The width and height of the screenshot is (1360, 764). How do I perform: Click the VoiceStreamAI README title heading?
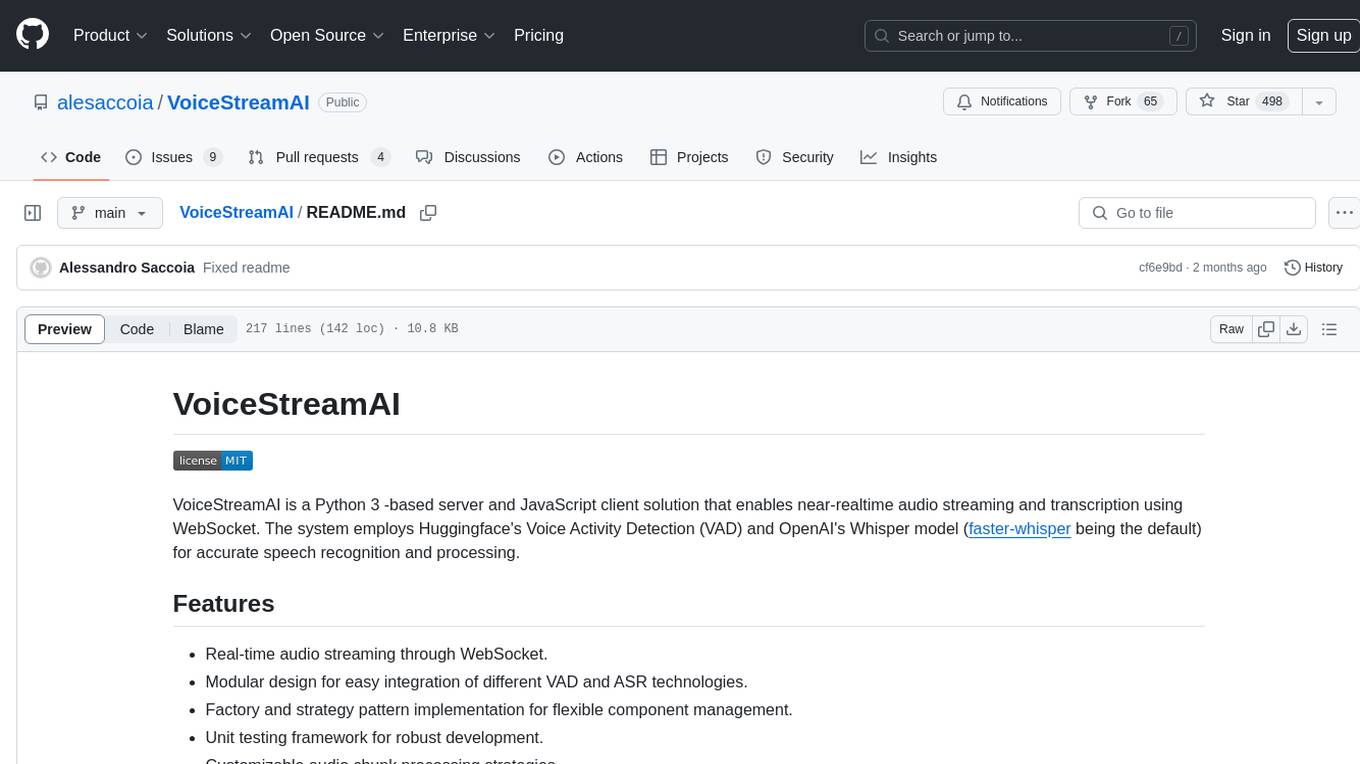coord(287,404)
